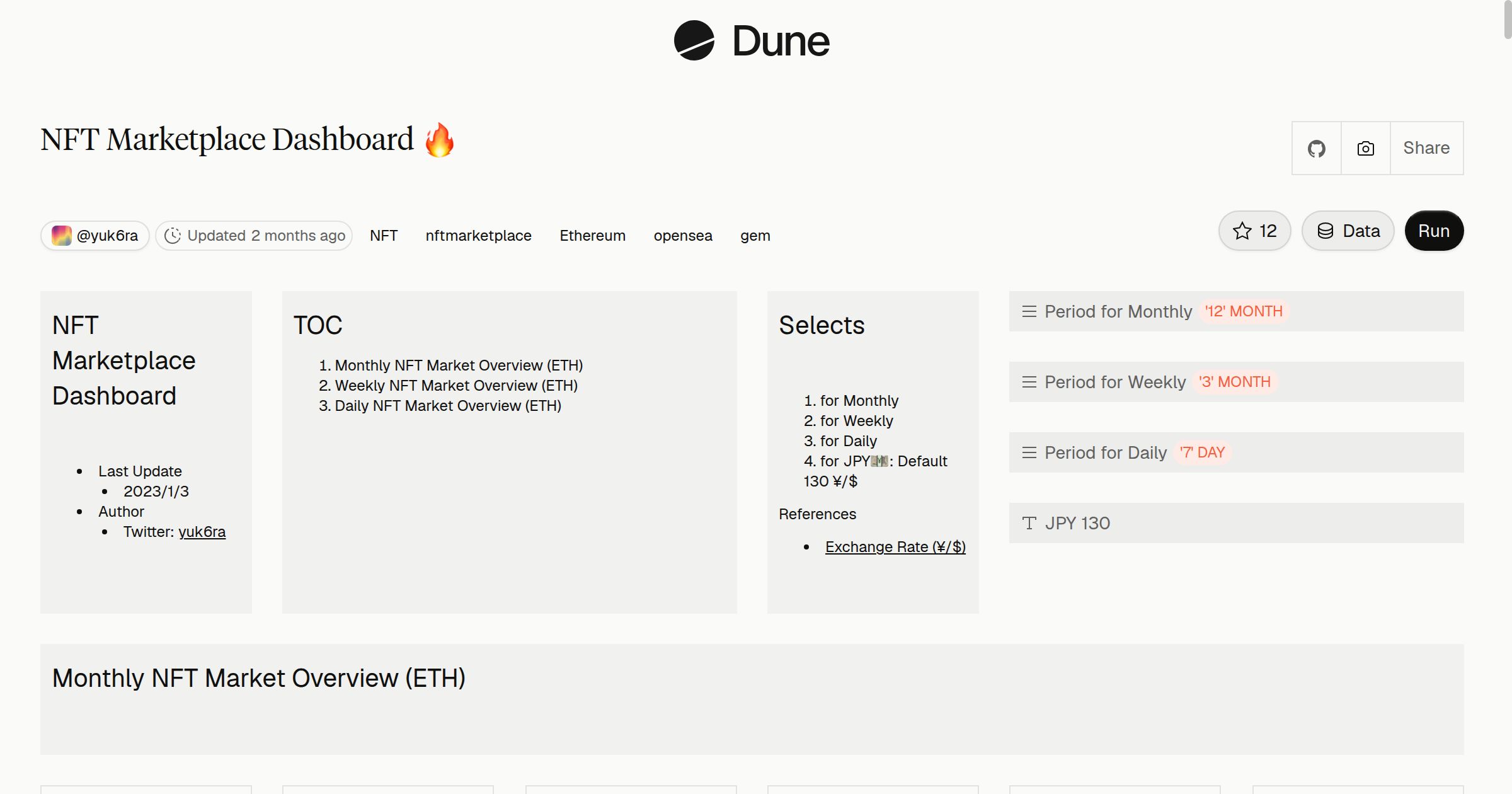Open the @yuk6ra author profile

click(95, 236)
